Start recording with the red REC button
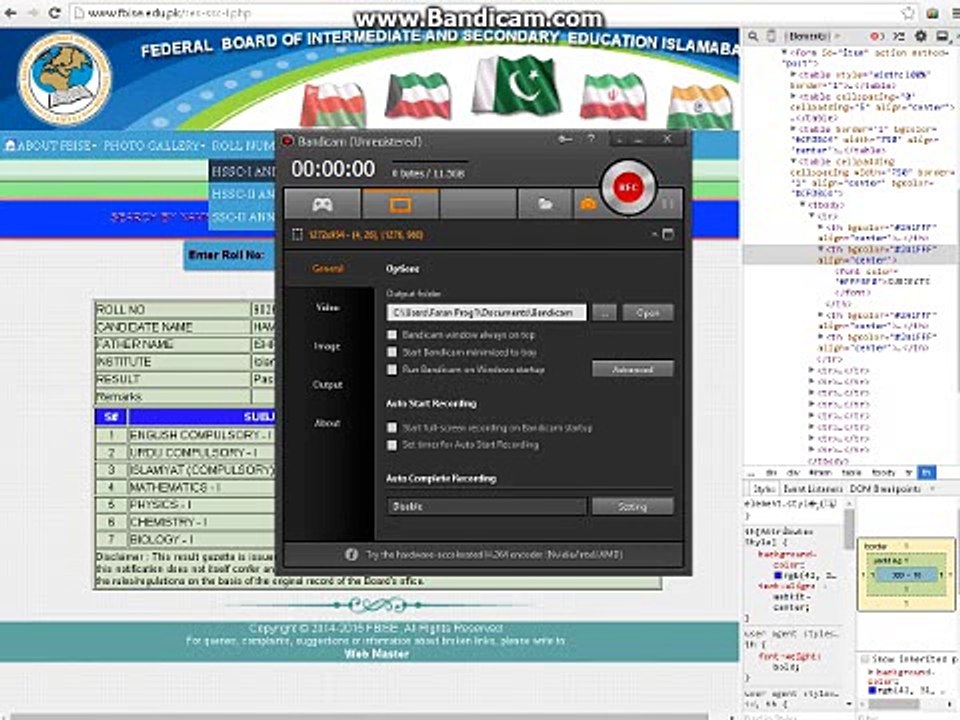This screenshot has height=720, width=960. tap(628, 188)
